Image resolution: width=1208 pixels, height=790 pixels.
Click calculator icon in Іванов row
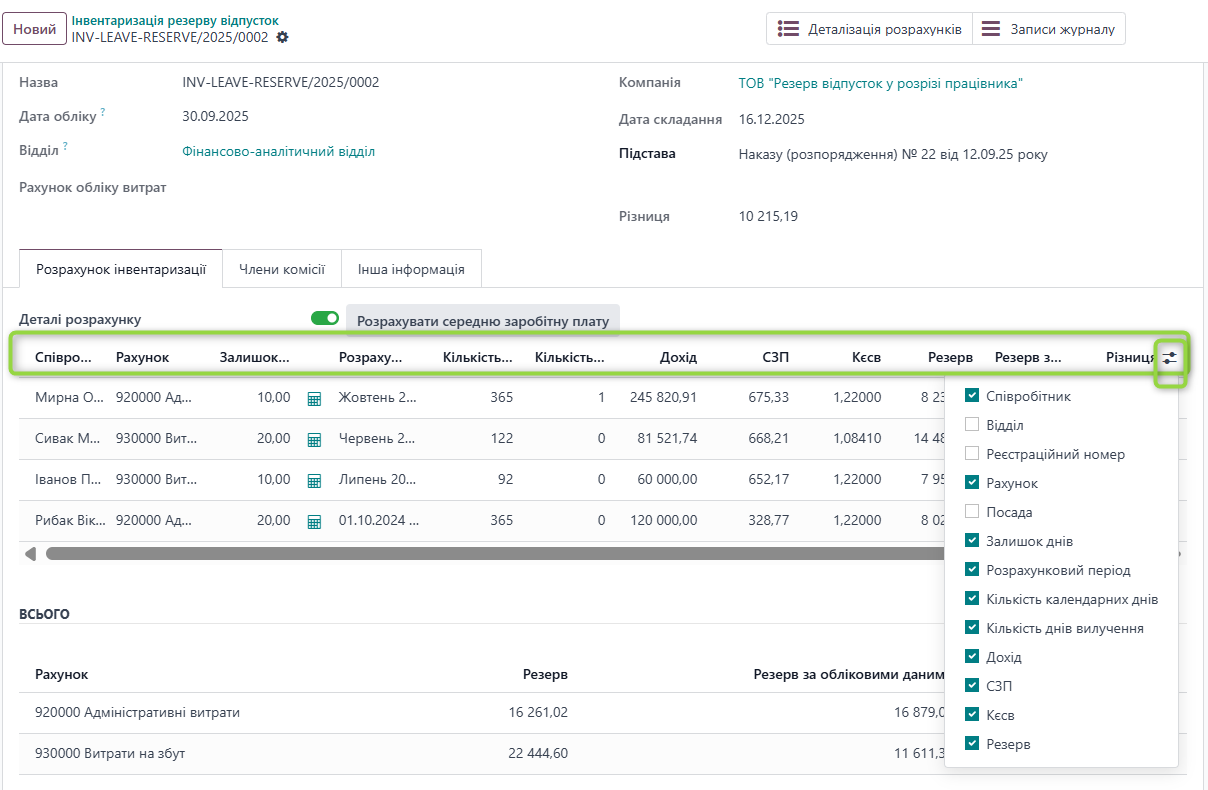click(314, 481)
